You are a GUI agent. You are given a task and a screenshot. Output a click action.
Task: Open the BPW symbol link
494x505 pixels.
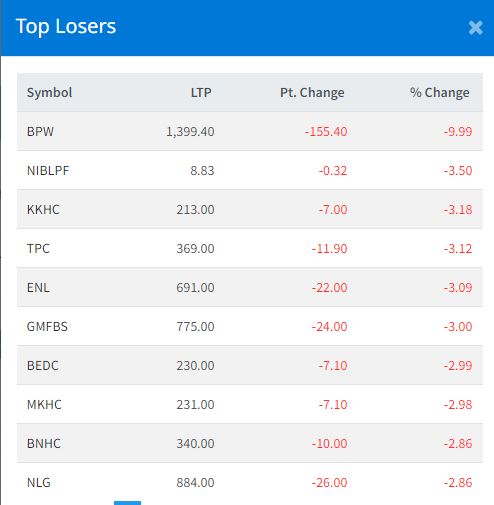[40, 132]
